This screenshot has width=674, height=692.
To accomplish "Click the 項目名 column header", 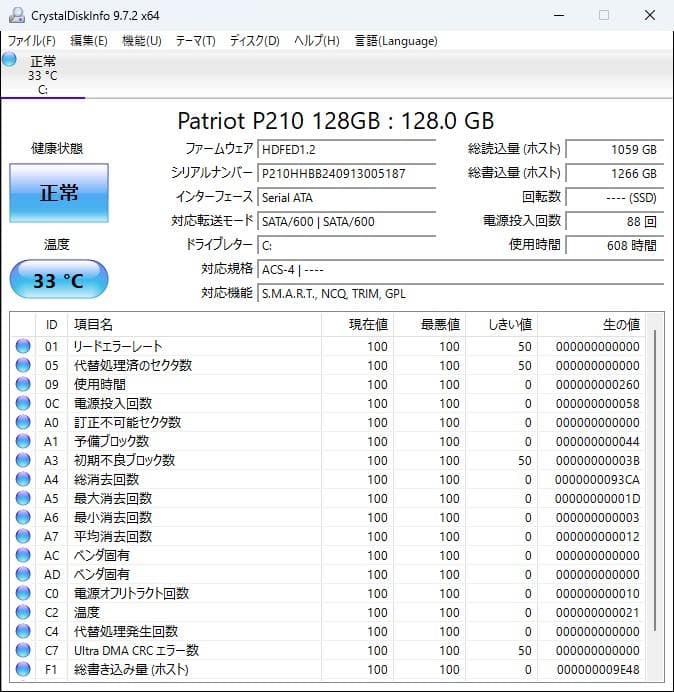I will point(194,325).
